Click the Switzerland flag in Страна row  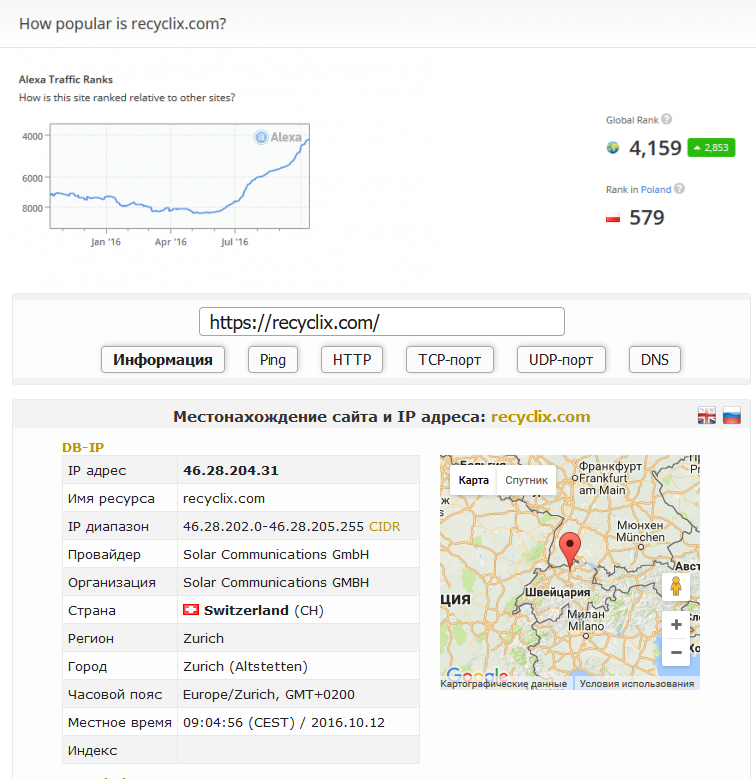tap(191, 610)
